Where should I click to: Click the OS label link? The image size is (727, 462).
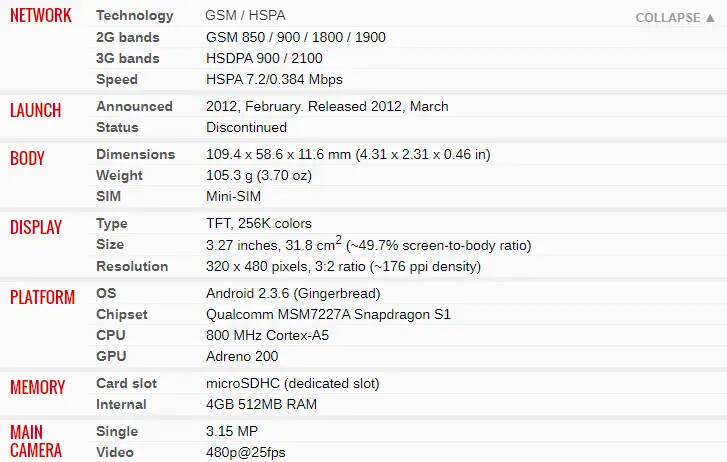[106, 293]
